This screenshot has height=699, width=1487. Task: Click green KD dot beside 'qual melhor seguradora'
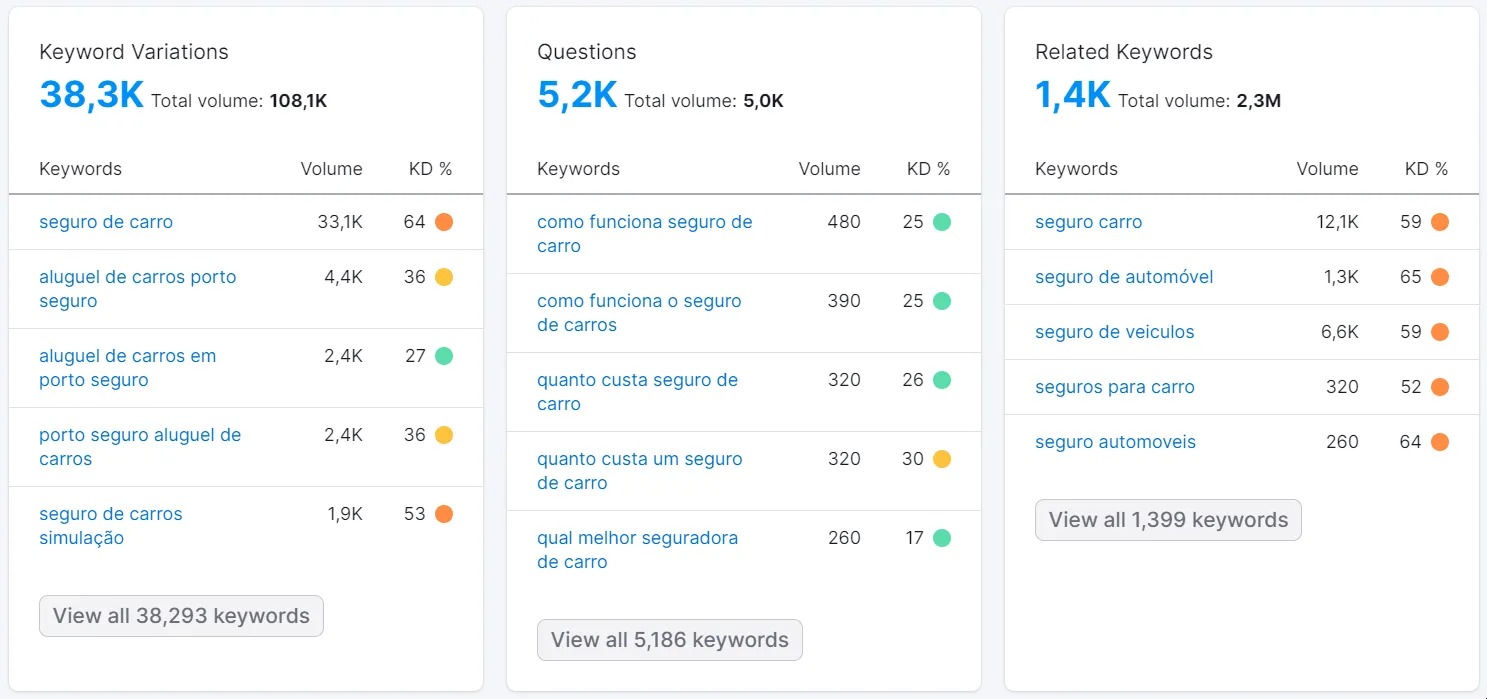click(942, 538)
